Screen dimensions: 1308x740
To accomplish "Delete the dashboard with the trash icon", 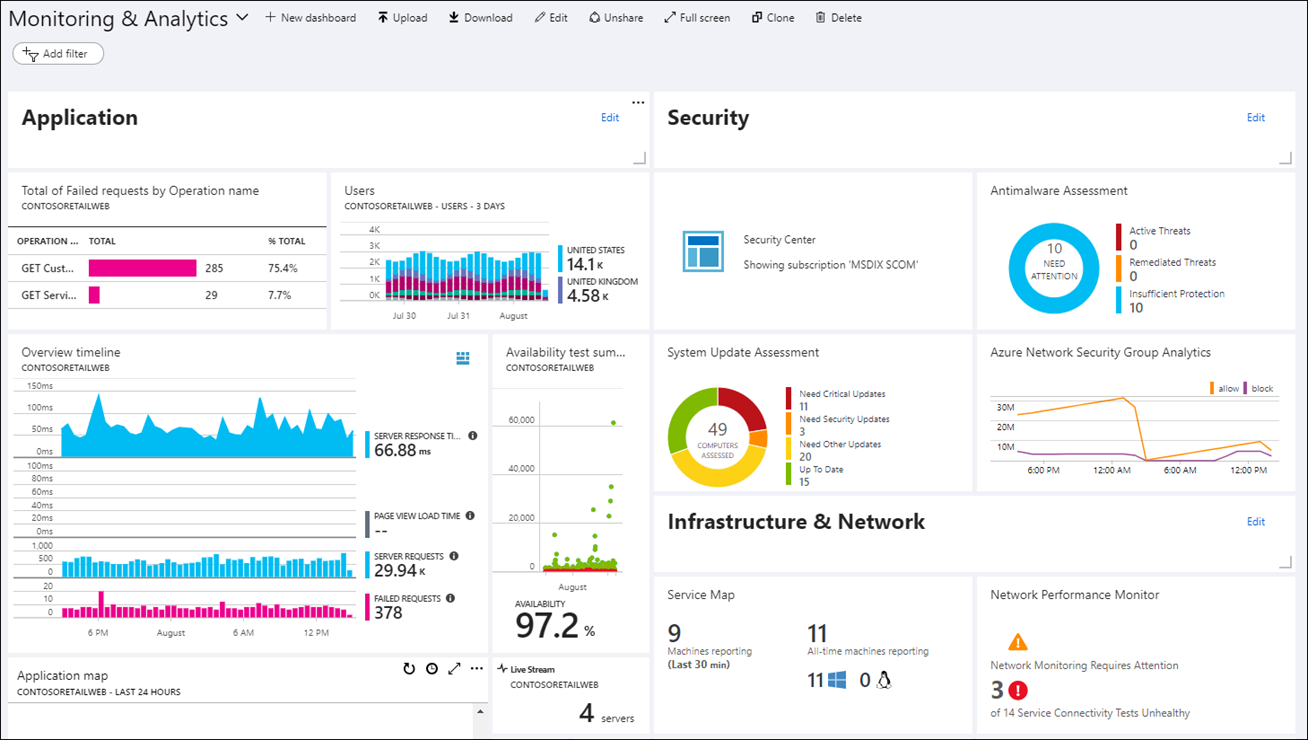I will click(x=838, y=18).
